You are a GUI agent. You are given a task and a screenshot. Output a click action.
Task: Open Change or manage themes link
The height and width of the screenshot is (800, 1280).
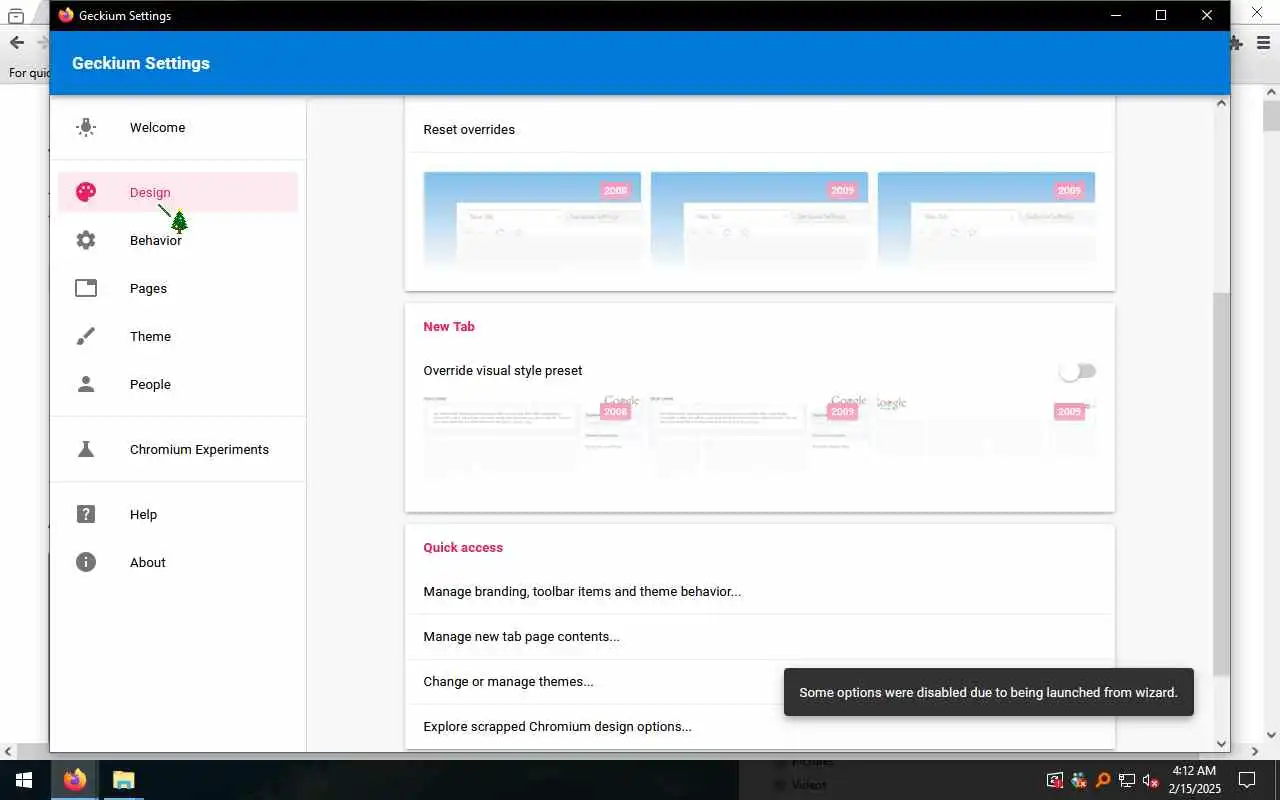tap(594, 681)
